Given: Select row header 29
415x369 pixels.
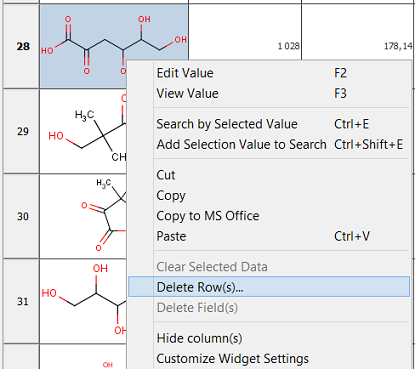Looking at the screenshot, I should point(22,131).
